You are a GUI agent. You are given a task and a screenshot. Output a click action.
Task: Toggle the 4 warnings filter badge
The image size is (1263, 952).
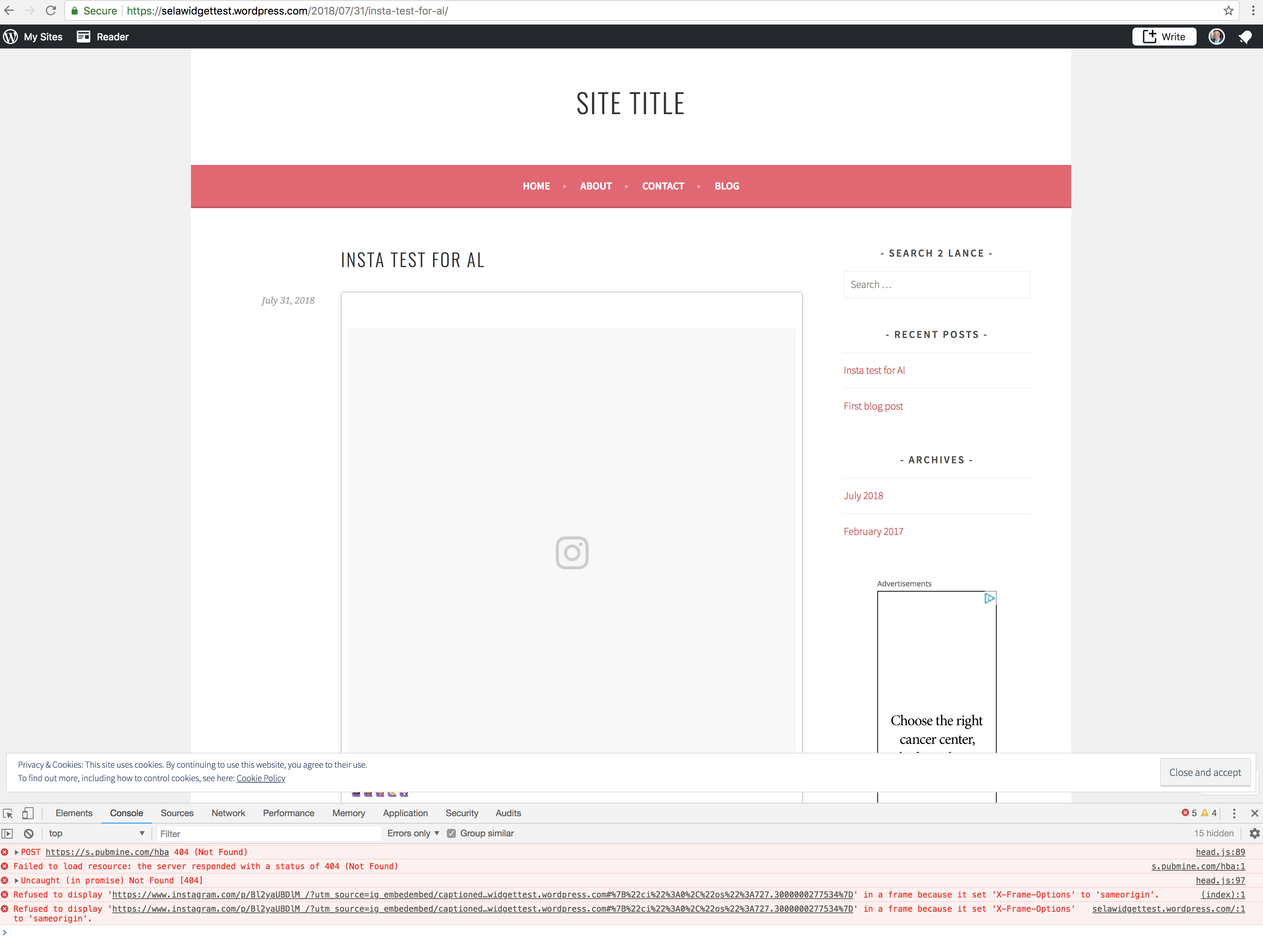(x=1209, y=812)
